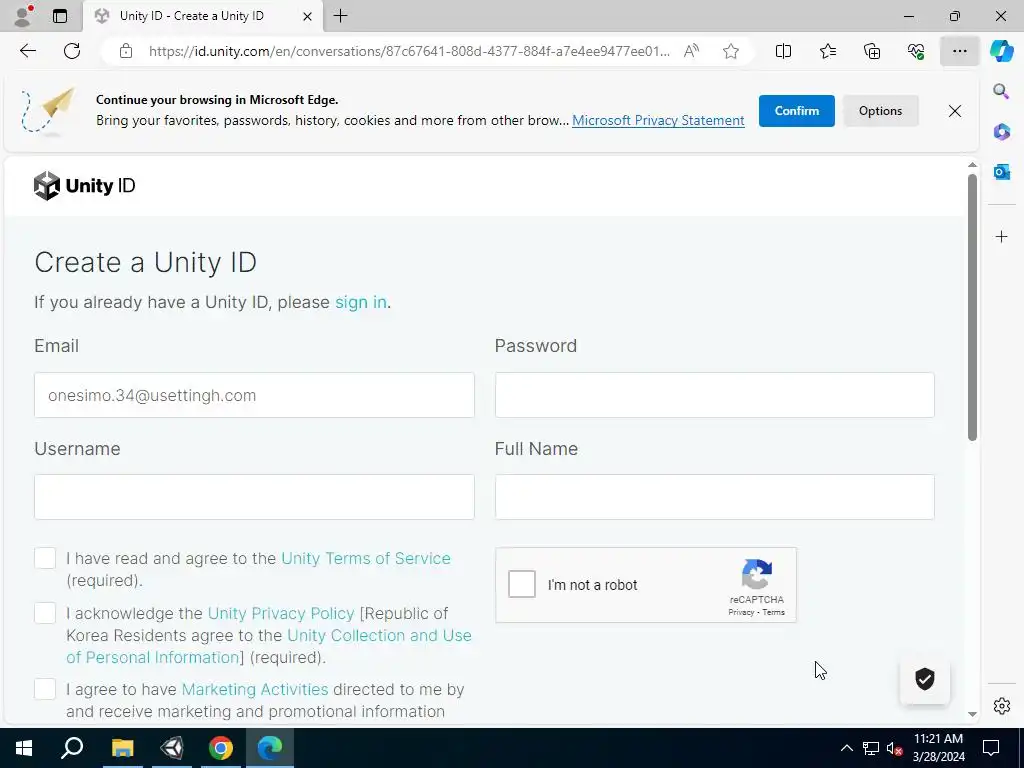Open the sidebar search icon
The image size is (1024, 768).
point(1001,91)
